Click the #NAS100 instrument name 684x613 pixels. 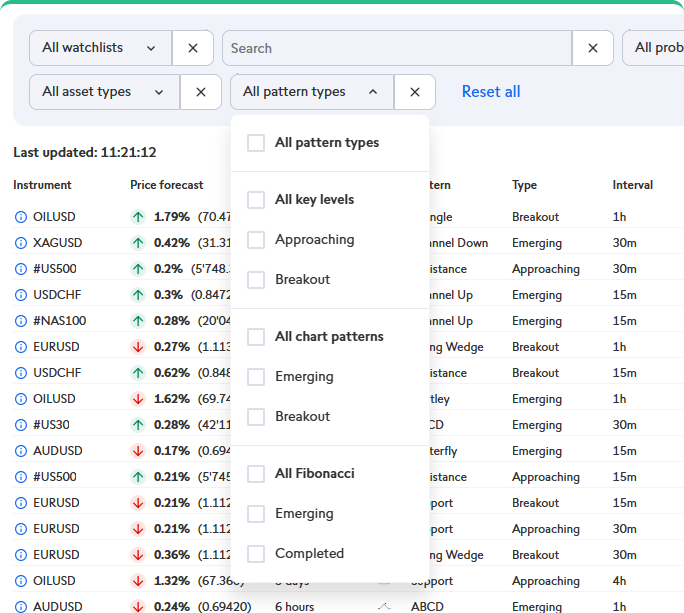pyautogui.click(x=60, y=321)
